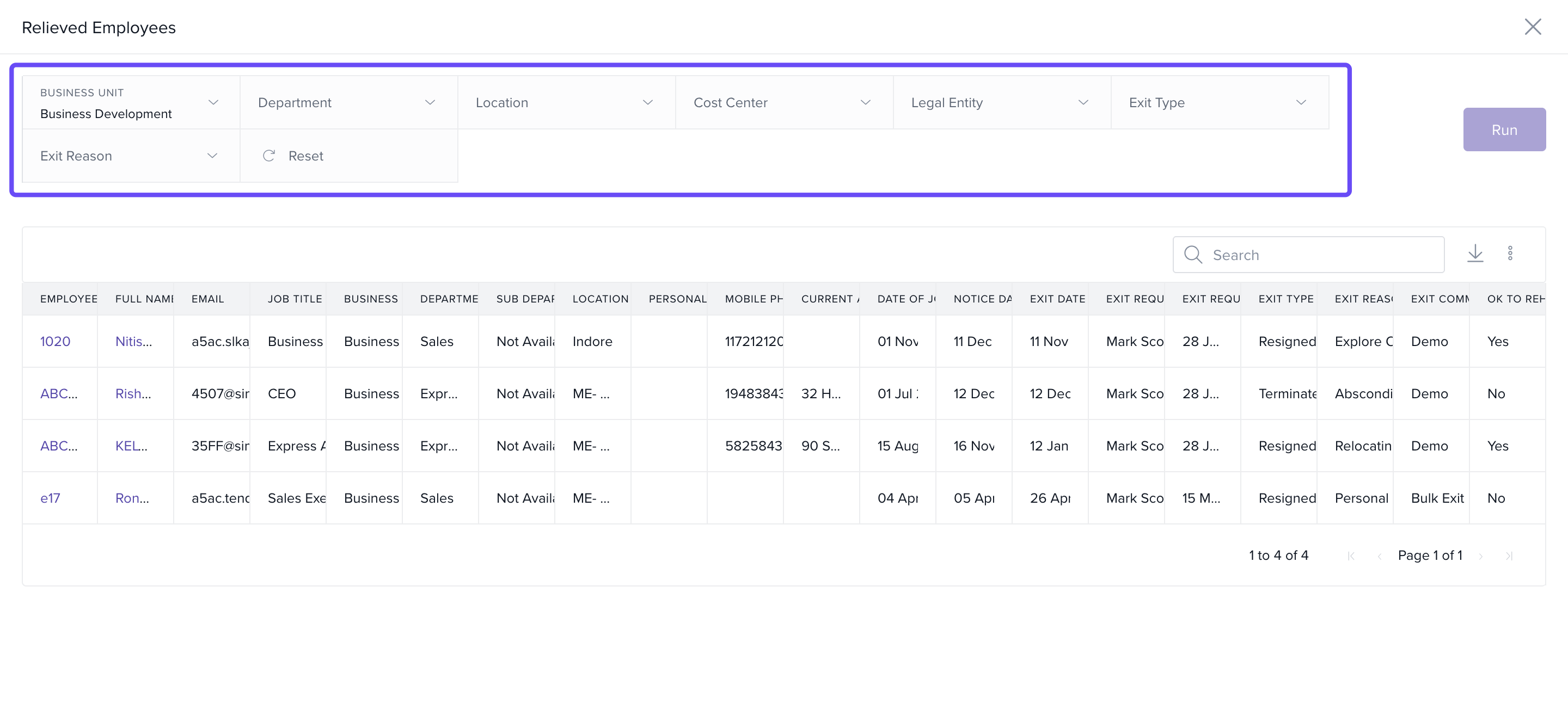
Task: Jump to the first page arrow
Action: [1351, 556]
